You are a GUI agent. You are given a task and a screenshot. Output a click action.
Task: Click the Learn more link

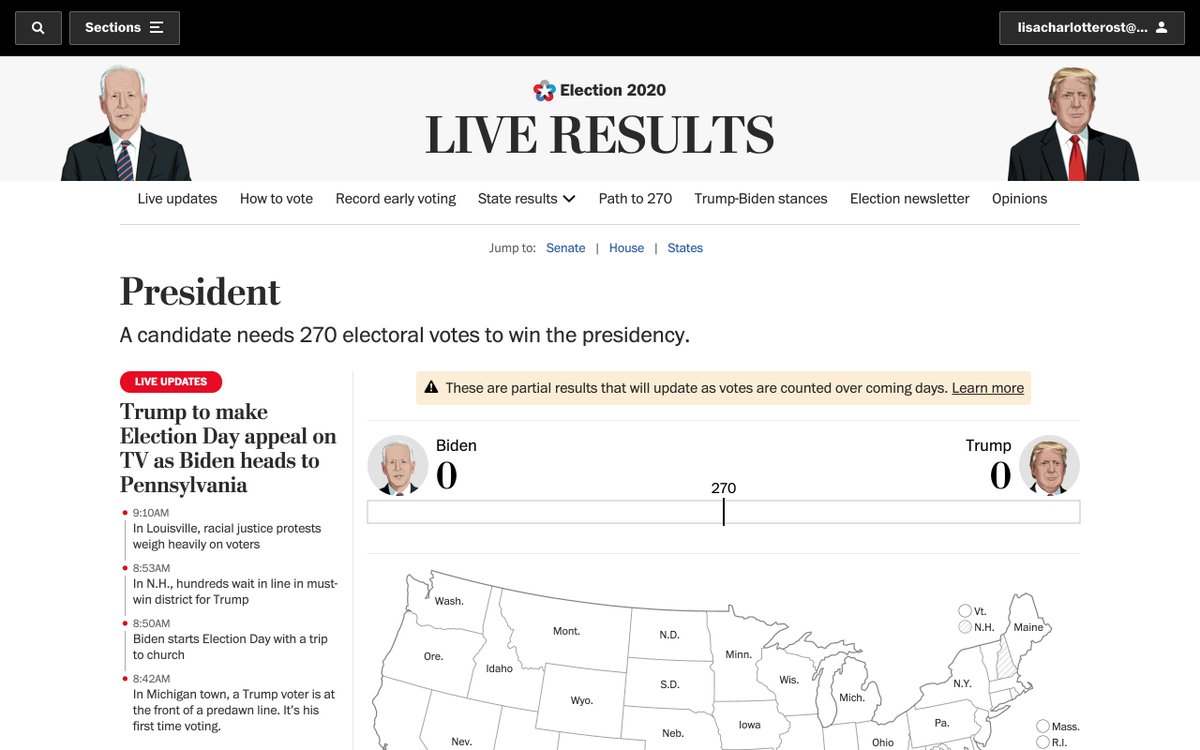click(x=987, y=388)
